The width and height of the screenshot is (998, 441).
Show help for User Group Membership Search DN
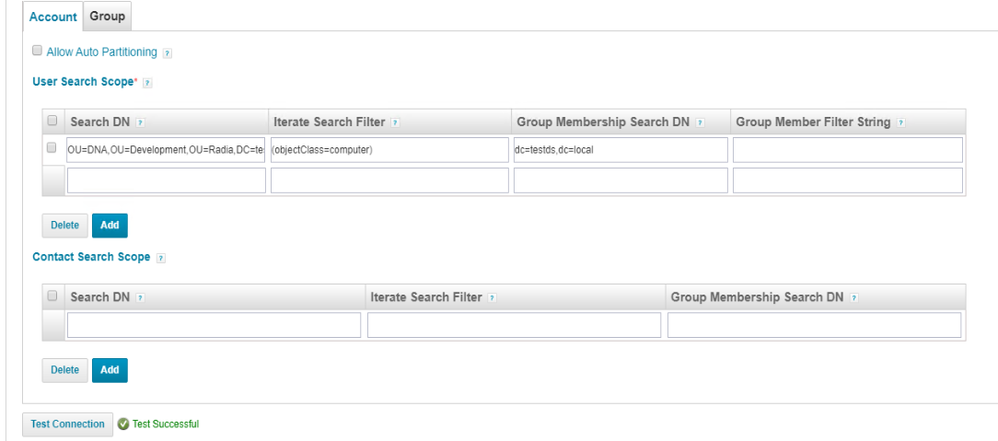pos(699,122)
